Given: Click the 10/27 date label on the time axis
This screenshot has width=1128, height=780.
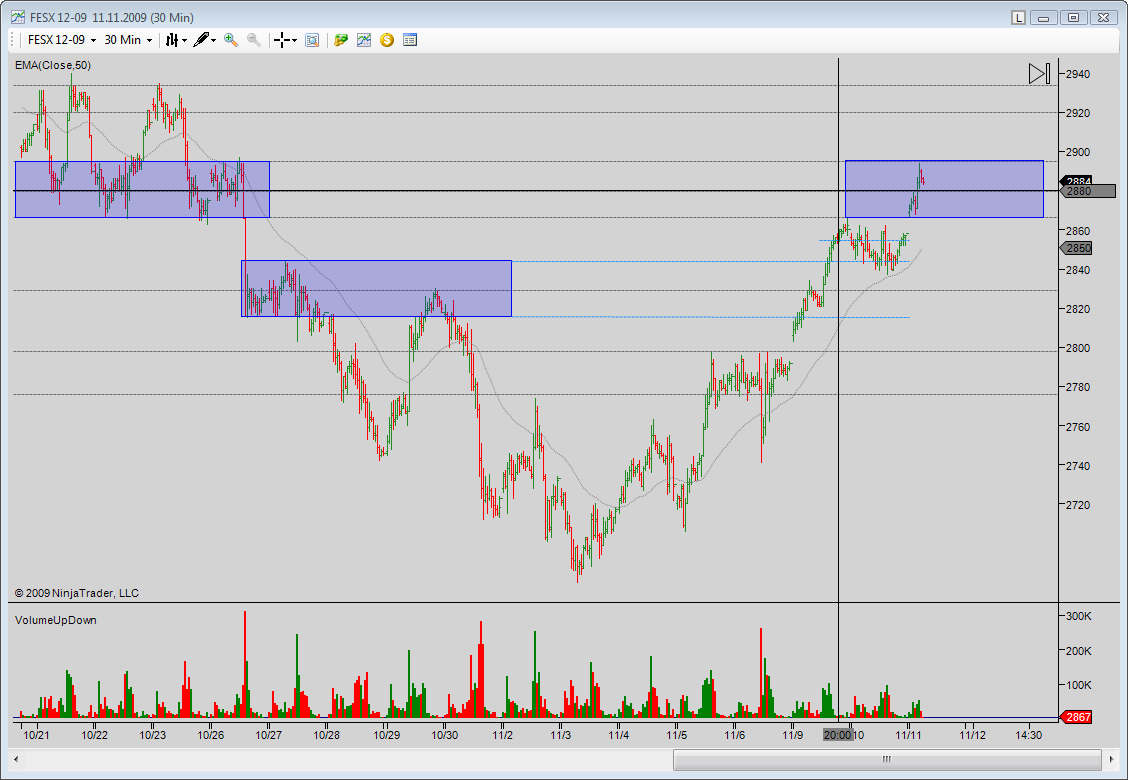Looking at the screenshot, I should 268,735.
